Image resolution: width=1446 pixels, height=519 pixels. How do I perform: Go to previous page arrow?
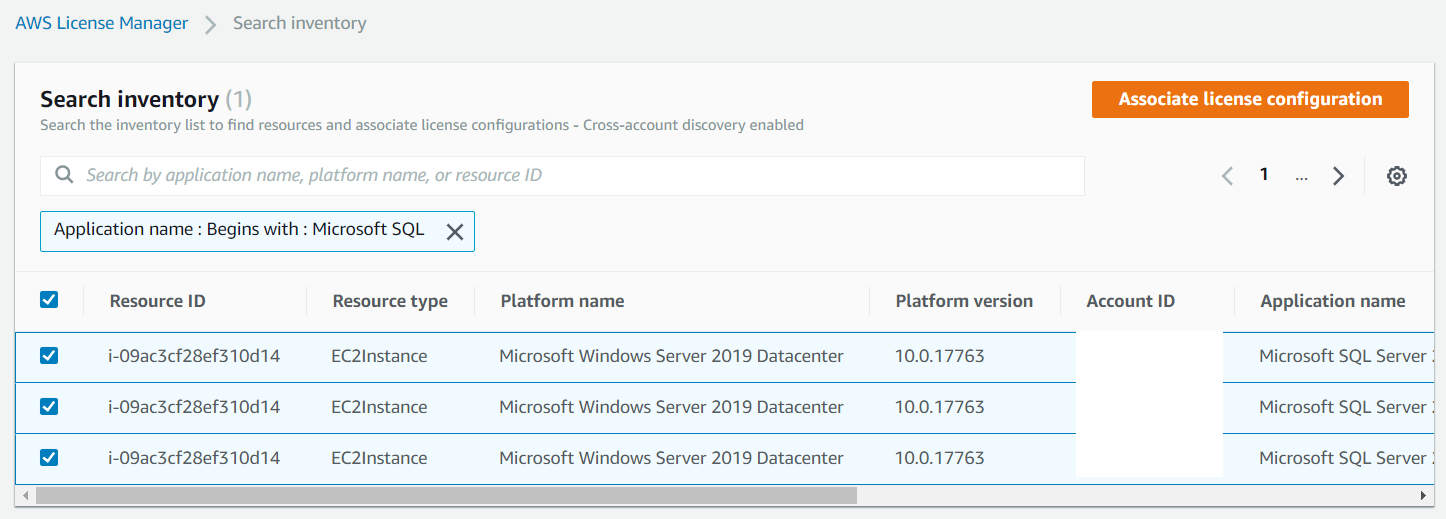[1227, 176]
